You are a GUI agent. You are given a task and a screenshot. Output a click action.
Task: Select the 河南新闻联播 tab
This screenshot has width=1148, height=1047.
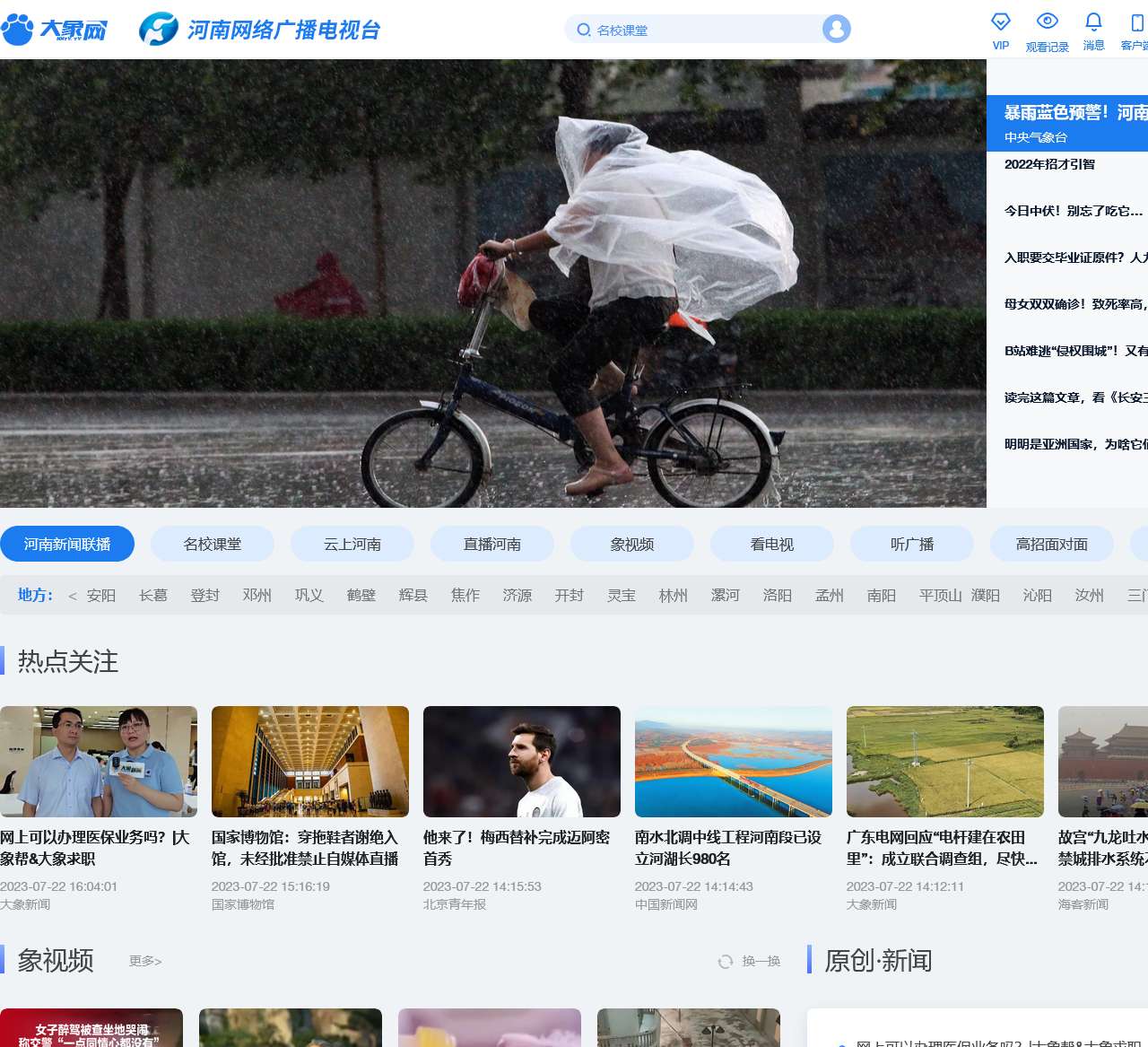pos(67,544)
